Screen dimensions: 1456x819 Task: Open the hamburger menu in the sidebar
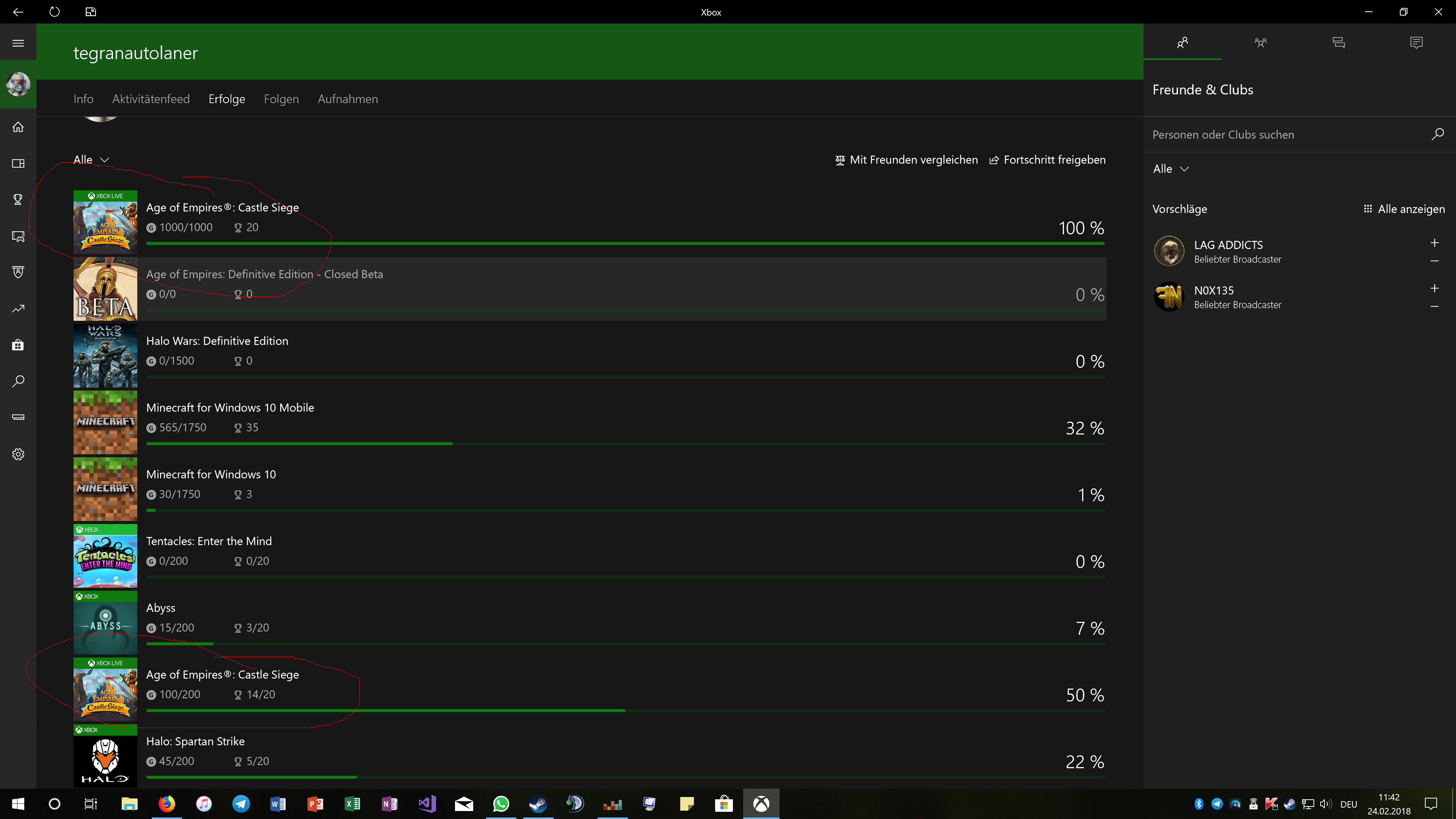(x=18, y=43)
